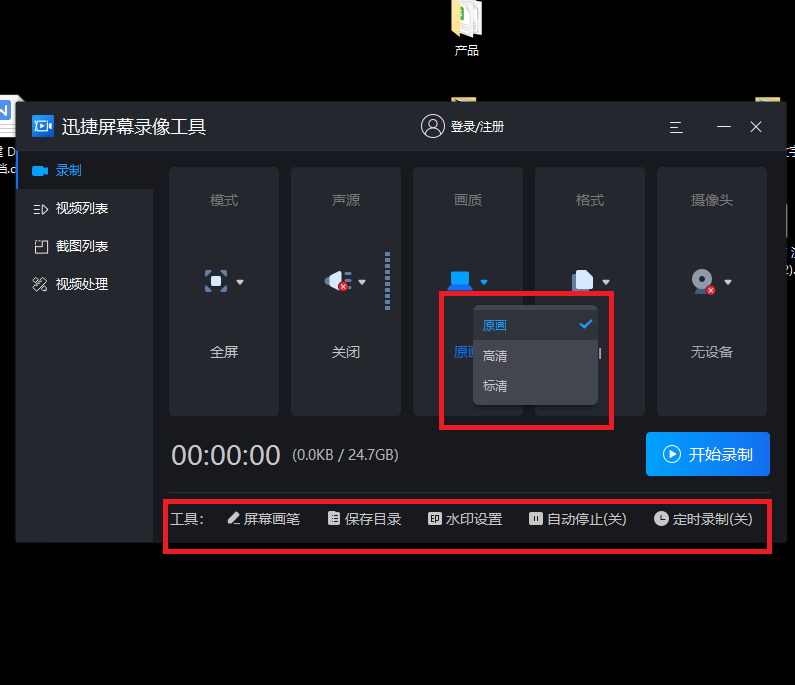This screenshot has height=685, width=795.
Task: Open the 视频处理 sidebar tab
Action: pos(85,284)
